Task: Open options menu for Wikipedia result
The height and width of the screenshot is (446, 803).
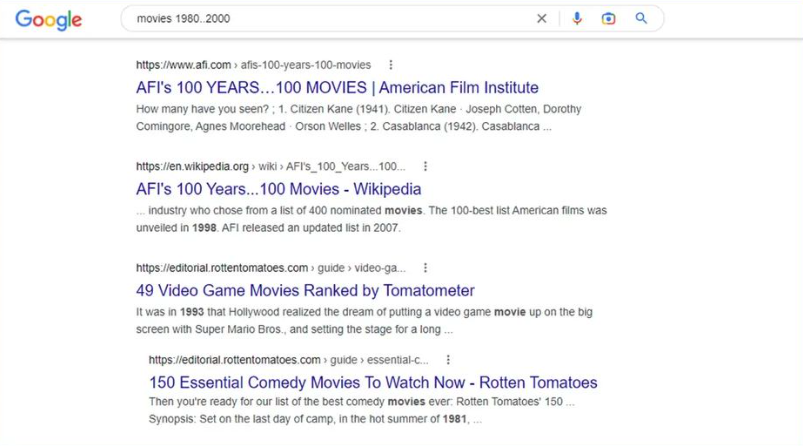Action: [425, 166]
